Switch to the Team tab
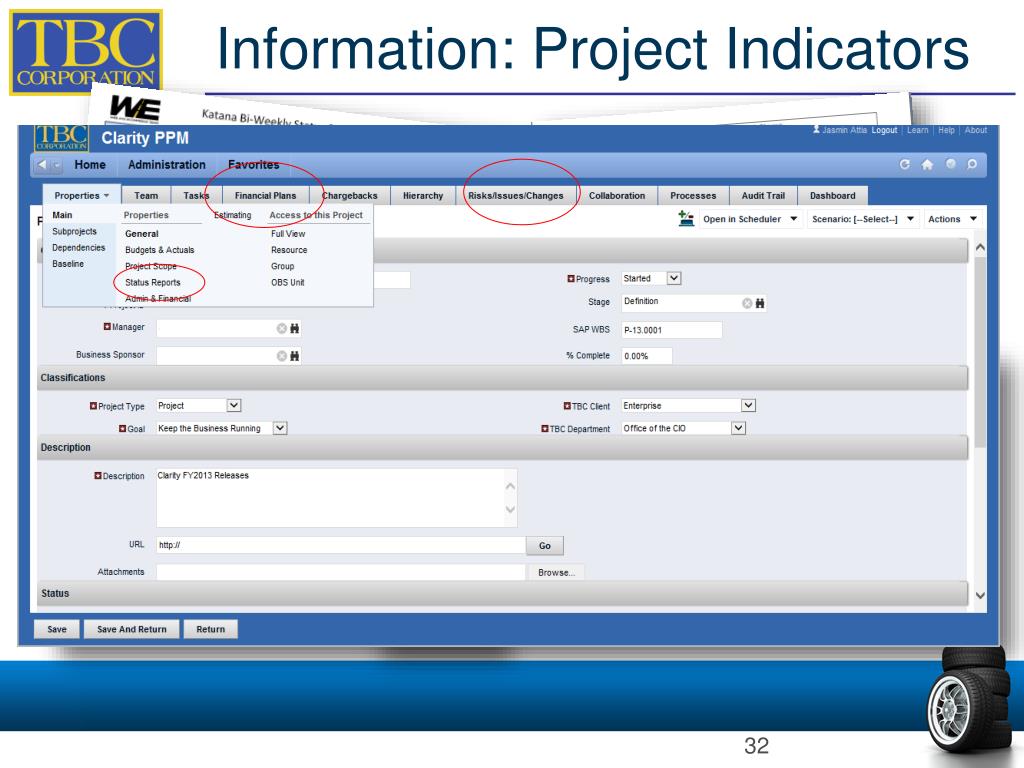The height and width of the screenshot is (768, 1024). click(x=146, y=195)
